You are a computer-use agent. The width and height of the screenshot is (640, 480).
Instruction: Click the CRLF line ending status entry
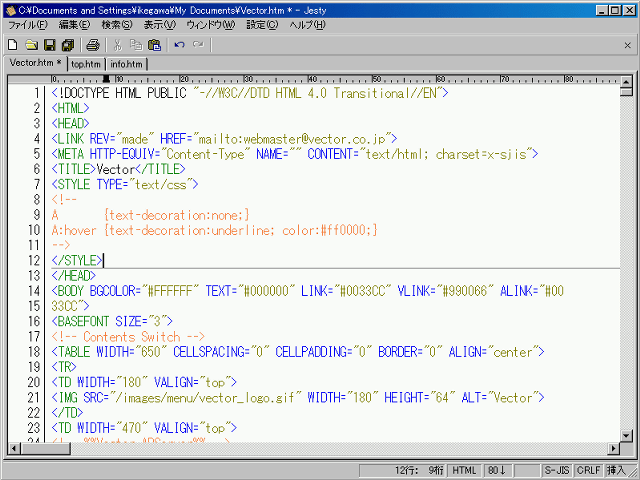(589, 471)
